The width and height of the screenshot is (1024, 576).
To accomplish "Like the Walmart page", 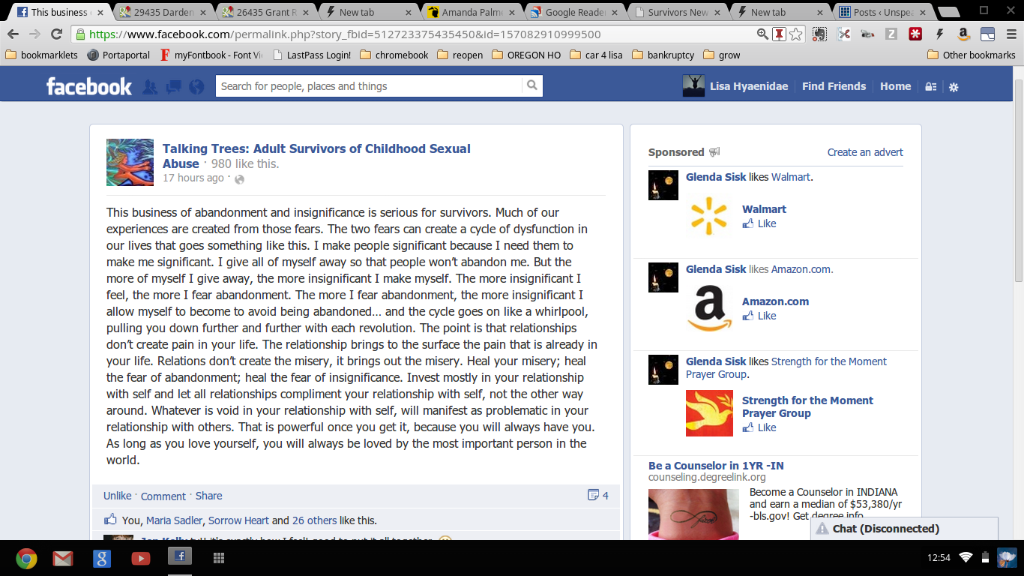I will (x=759, y=223).
